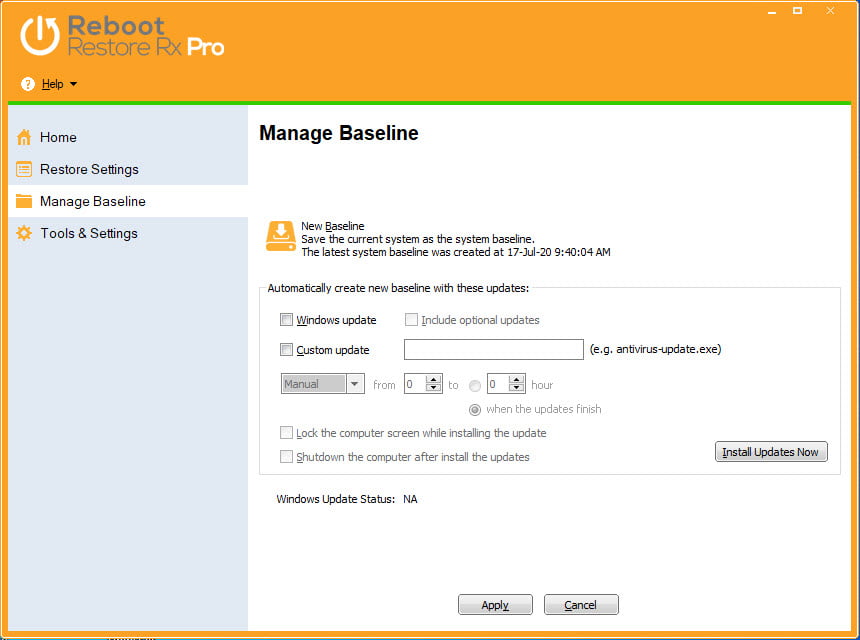This screenshot has height=640, width=860.
Task: Open Restore Settings in the sidebar
Action: 89,169
